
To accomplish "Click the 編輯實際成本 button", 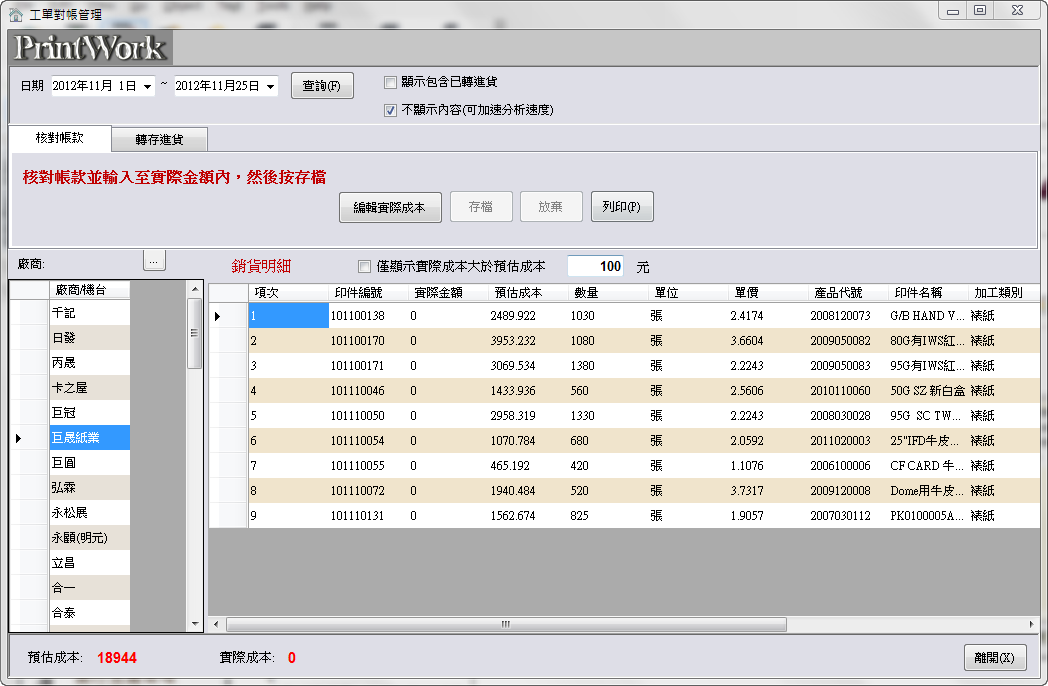I will pos(390,207).
